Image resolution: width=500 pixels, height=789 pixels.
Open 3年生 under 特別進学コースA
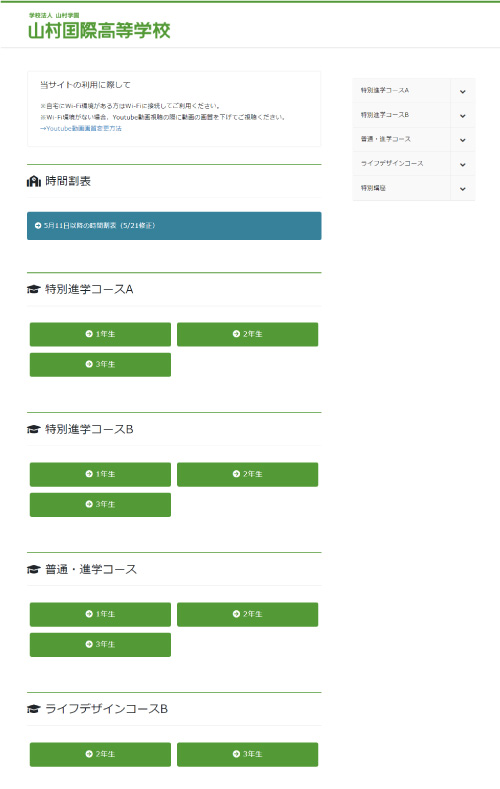point(100,364)
